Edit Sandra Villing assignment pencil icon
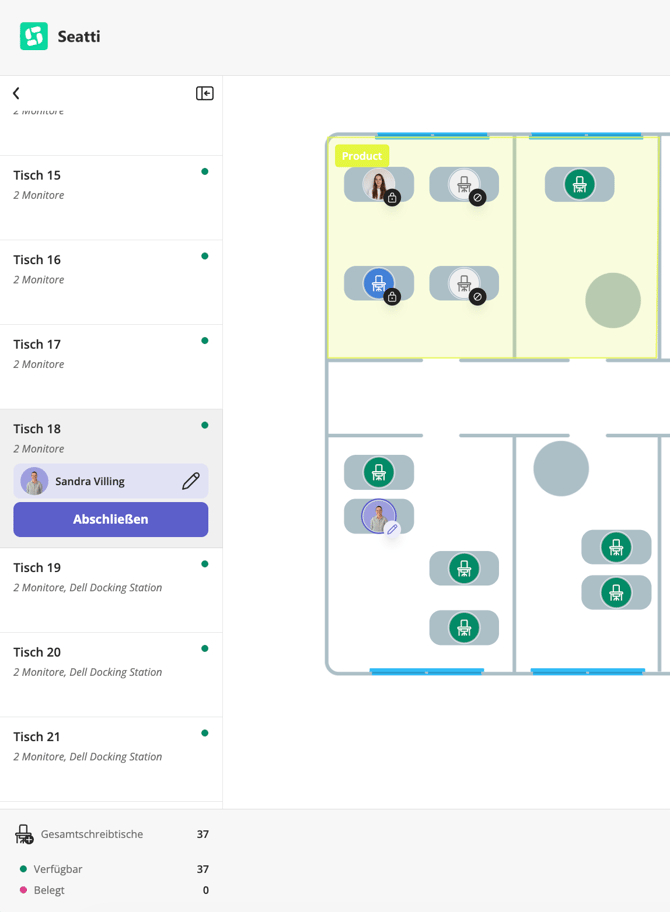This screenshot has height=912, width=670. pyautogui.click(x=191, y=481)
